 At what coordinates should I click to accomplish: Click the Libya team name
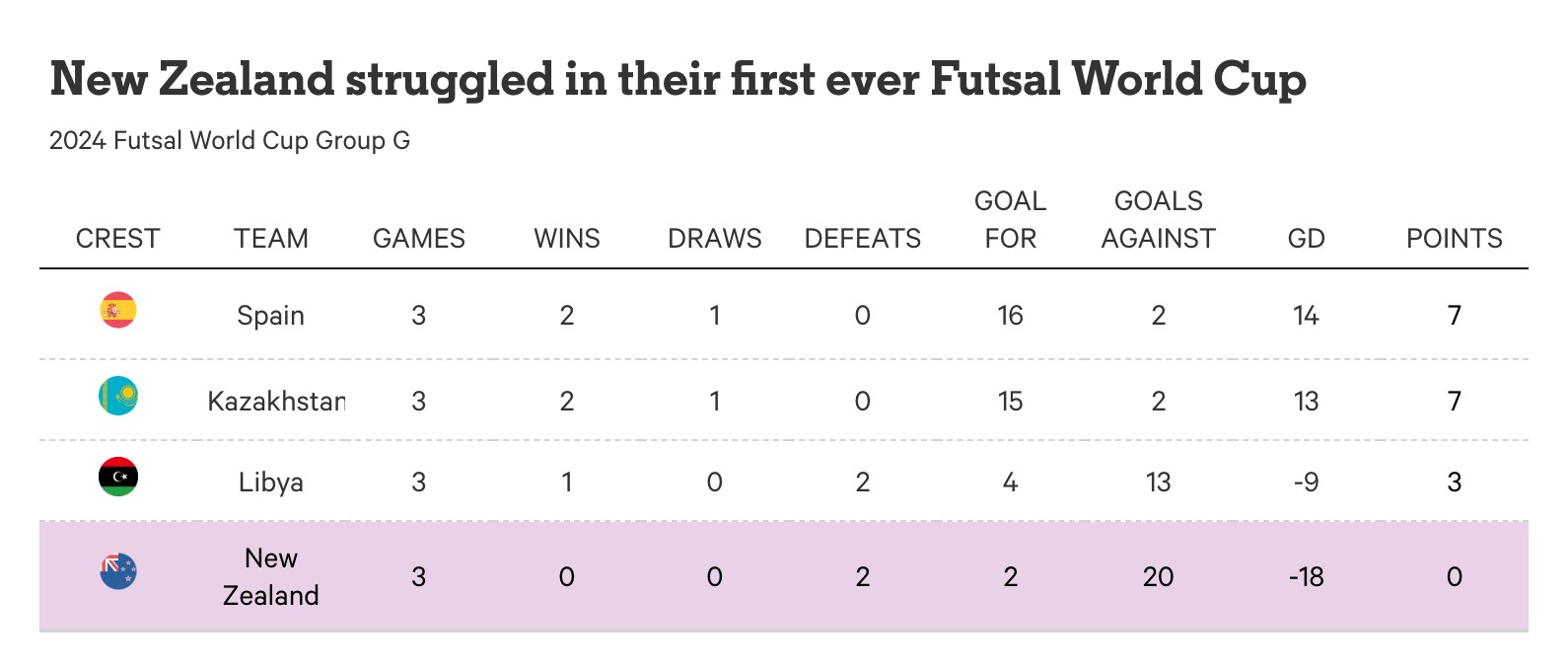pyautogui.click(x=271, y=483)
